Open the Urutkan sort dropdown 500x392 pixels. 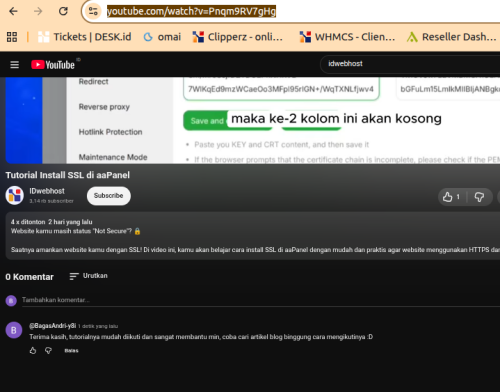click(88, 276)
